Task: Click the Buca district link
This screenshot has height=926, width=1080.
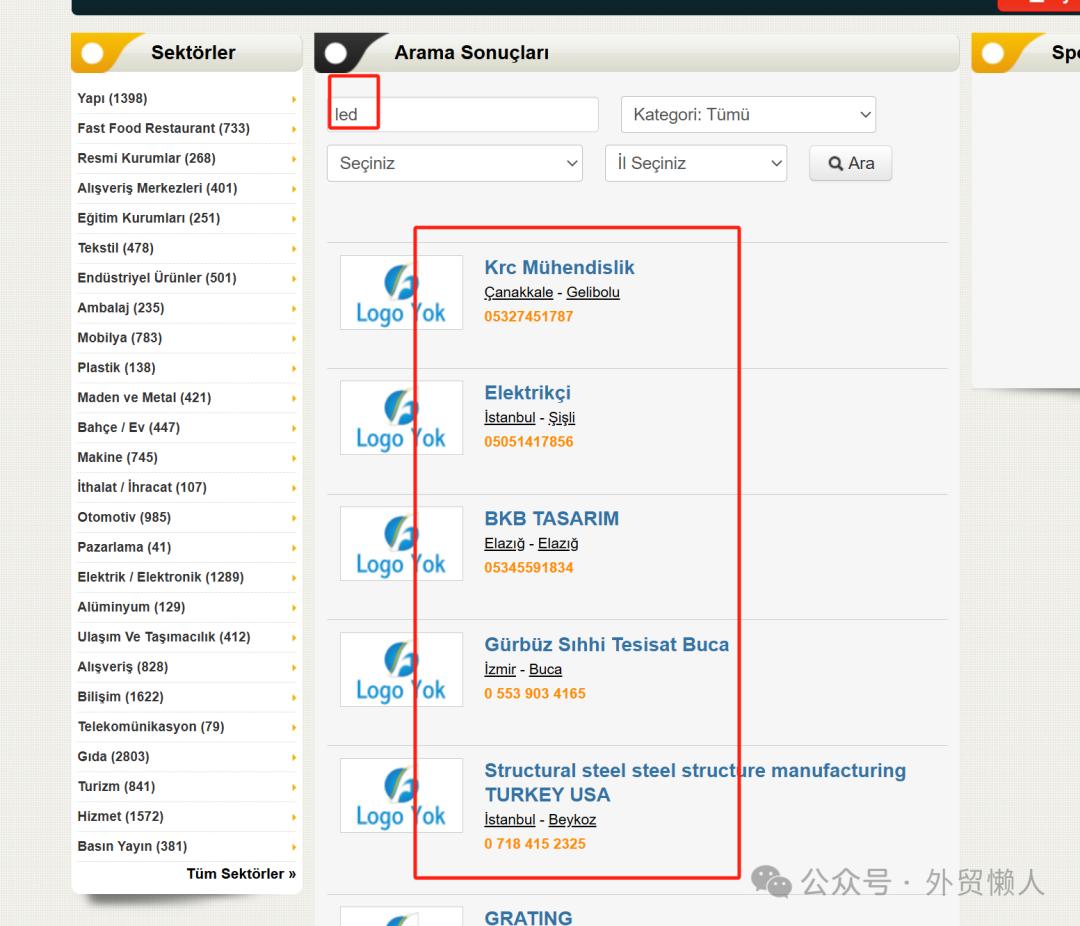Action: pyautogui.click(x=546, y=669)
